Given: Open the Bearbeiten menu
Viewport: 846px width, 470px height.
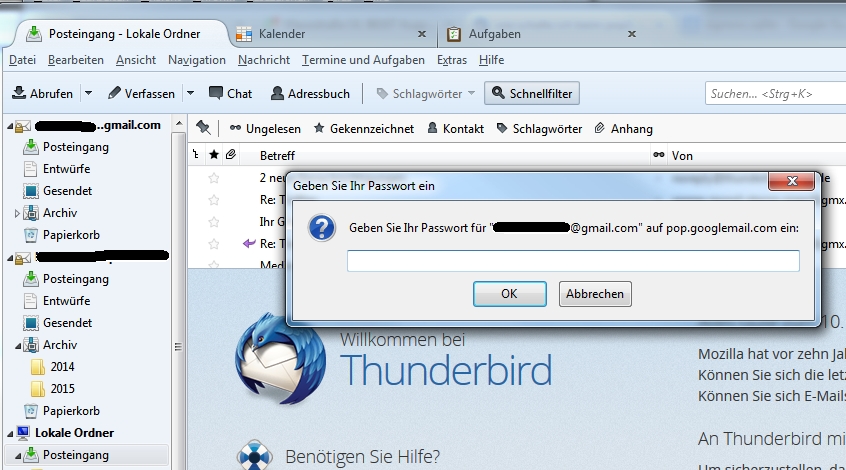Looking at the screenshot, I should pyautogui.click(x=76, y=60).
